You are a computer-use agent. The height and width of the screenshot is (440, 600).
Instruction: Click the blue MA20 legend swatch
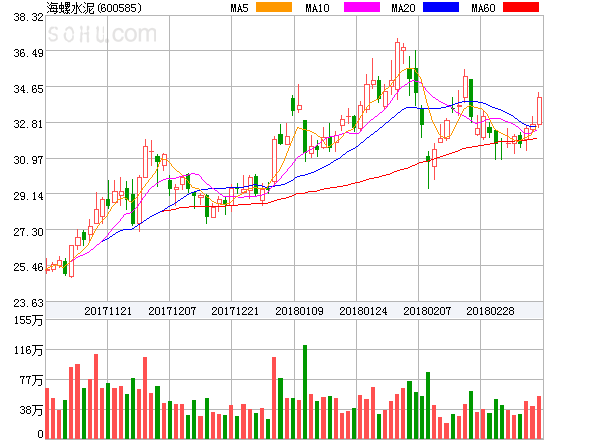pos(441,7)
